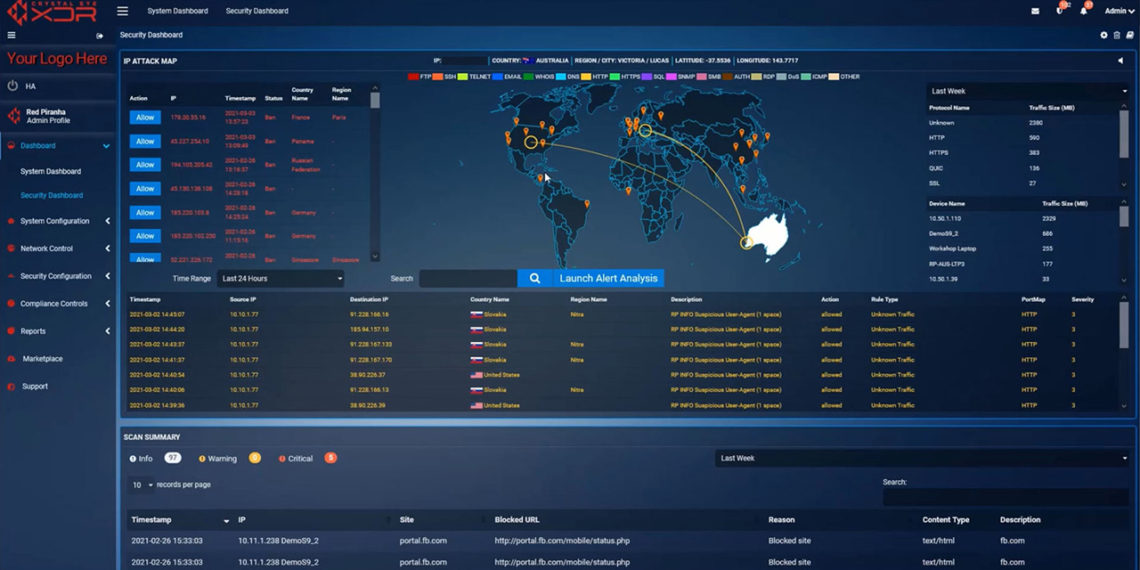The width and height of the screenshot is (1140, 570).
Task: Open Time Range Last 24 Hours dropdown
Action: [x=281, y=278]
